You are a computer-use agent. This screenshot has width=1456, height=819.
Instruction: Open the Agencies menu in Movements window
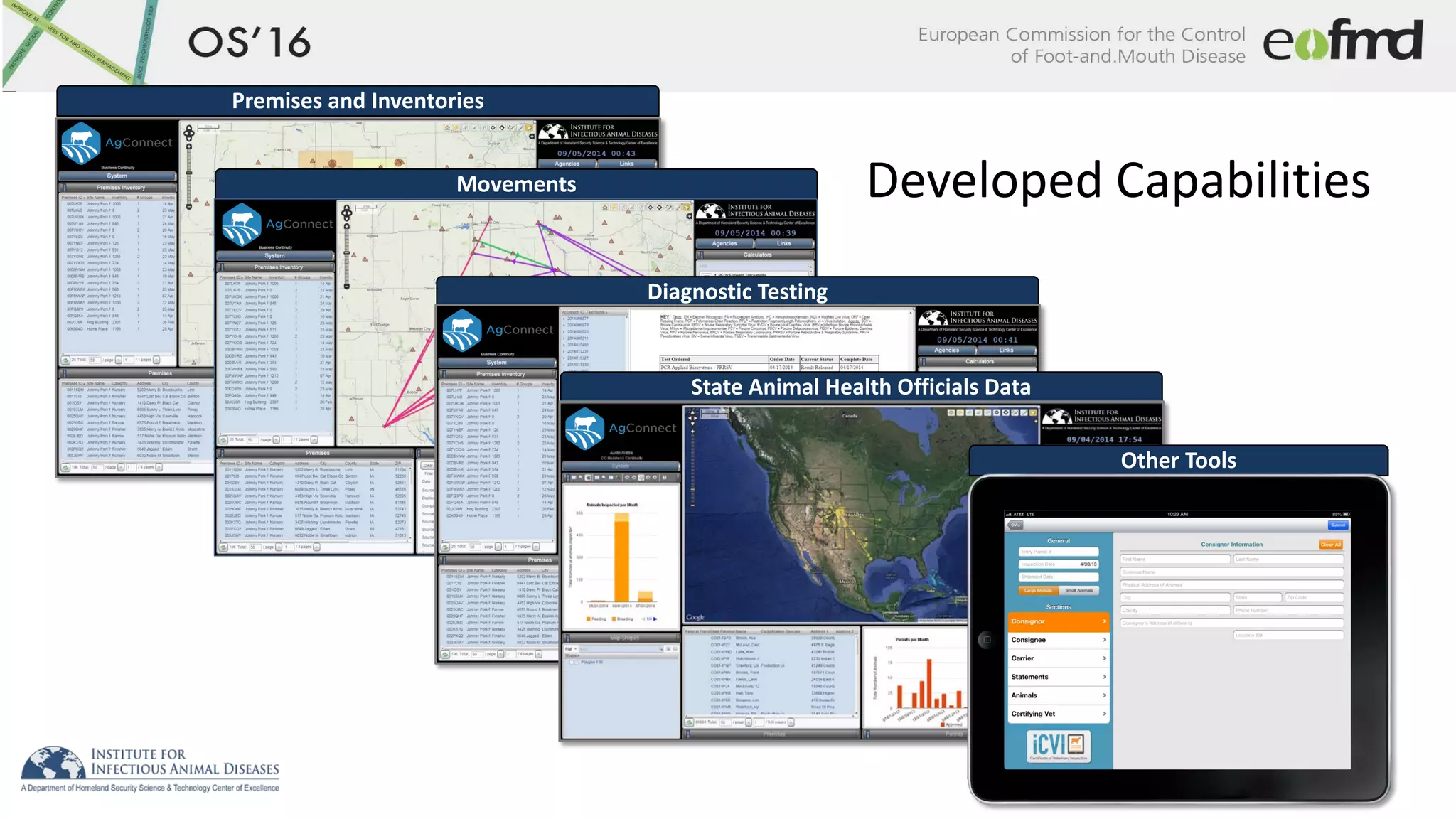724,243
